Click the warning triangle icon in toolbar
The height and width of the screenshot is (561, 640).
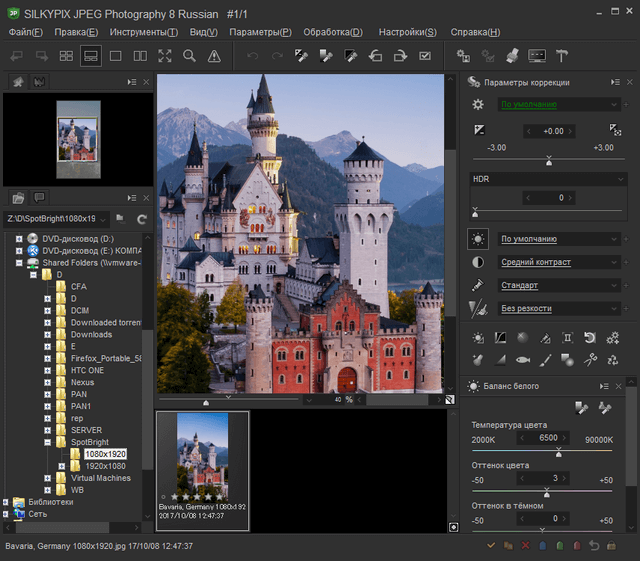pos(214,56)
